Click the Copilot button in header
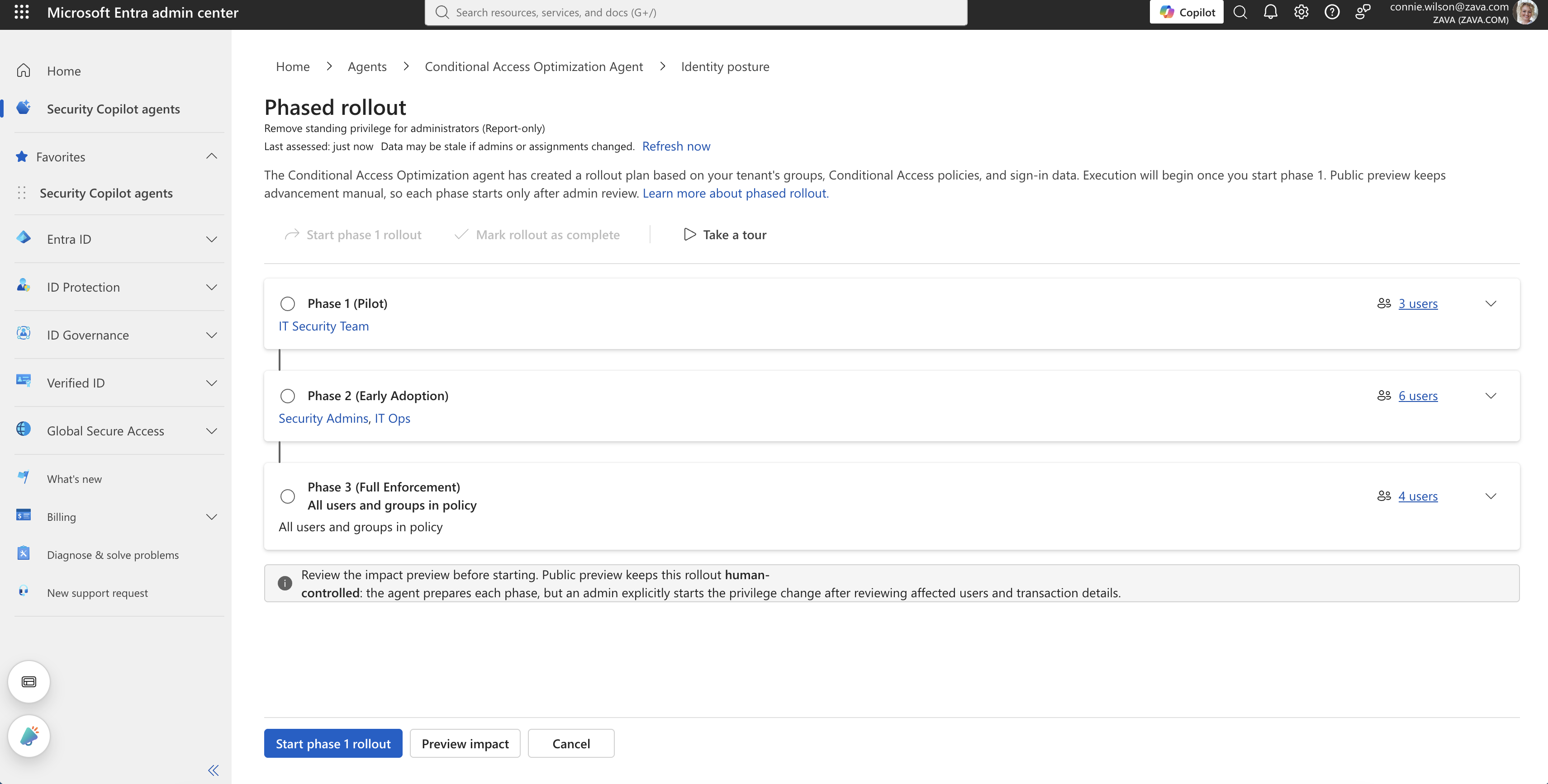 [1186, 12]
